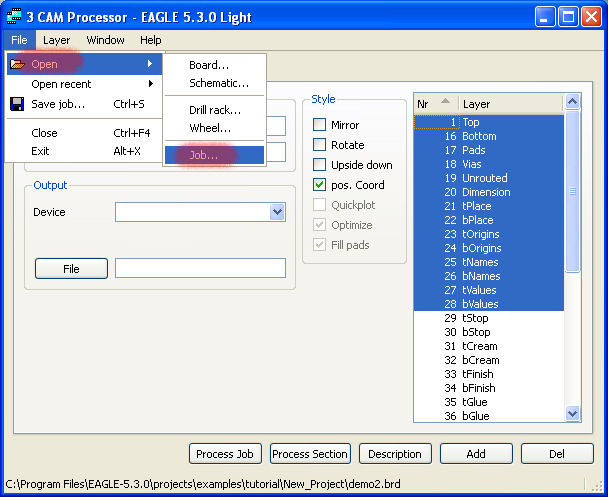This screenshot has width=608, height=497.
Task: Click the layer list scrollbar thumb
Action: point(572,192)
